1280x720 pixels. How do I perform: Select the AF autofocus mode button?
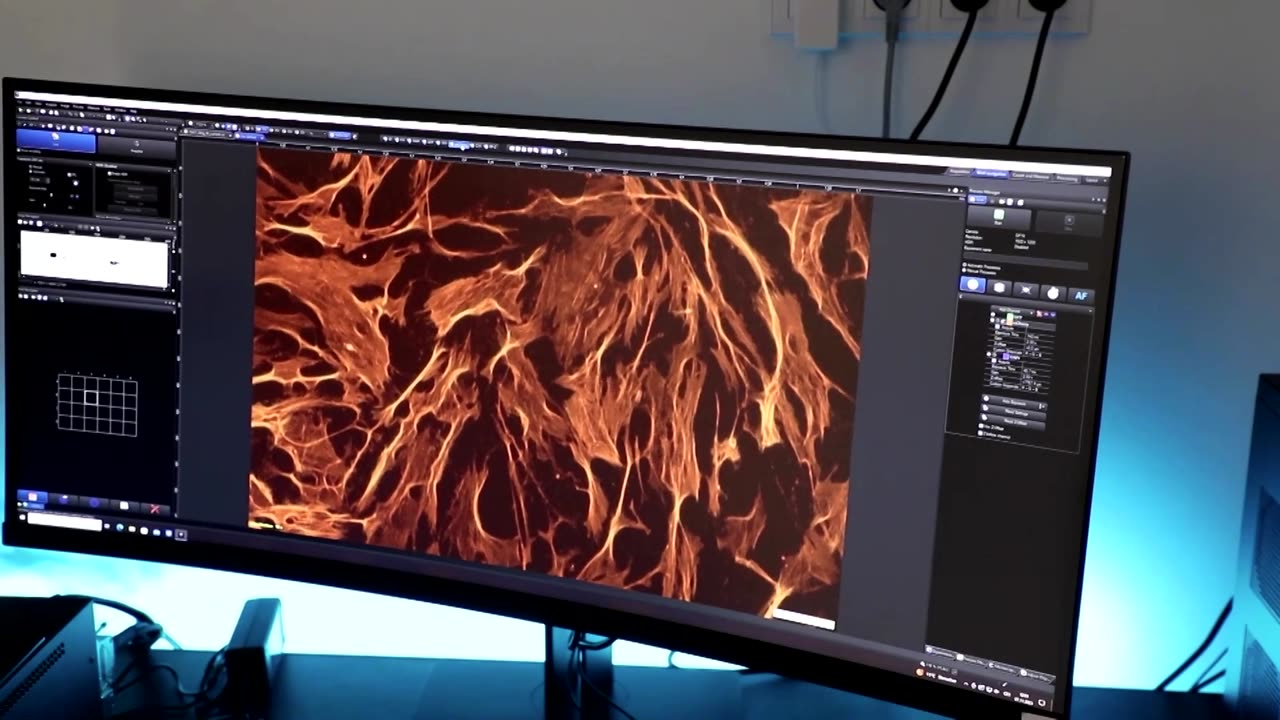click(1081, 296)
